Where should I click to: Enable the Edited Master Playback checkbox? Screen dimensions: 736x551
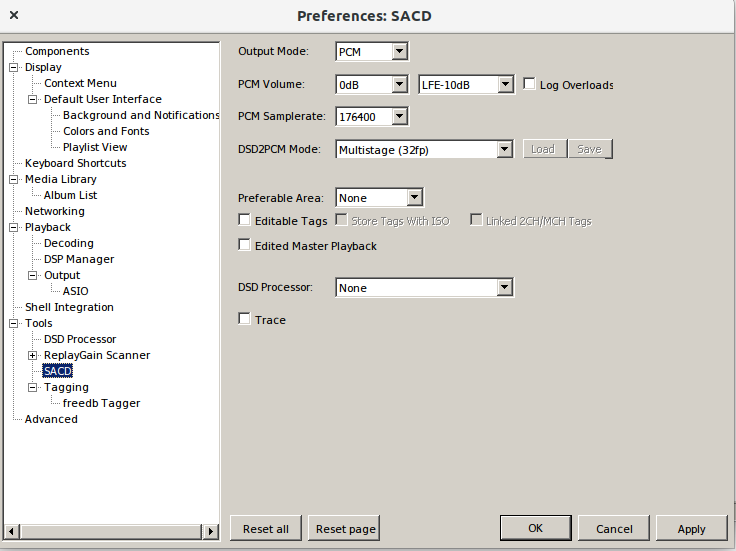(245, 245)
